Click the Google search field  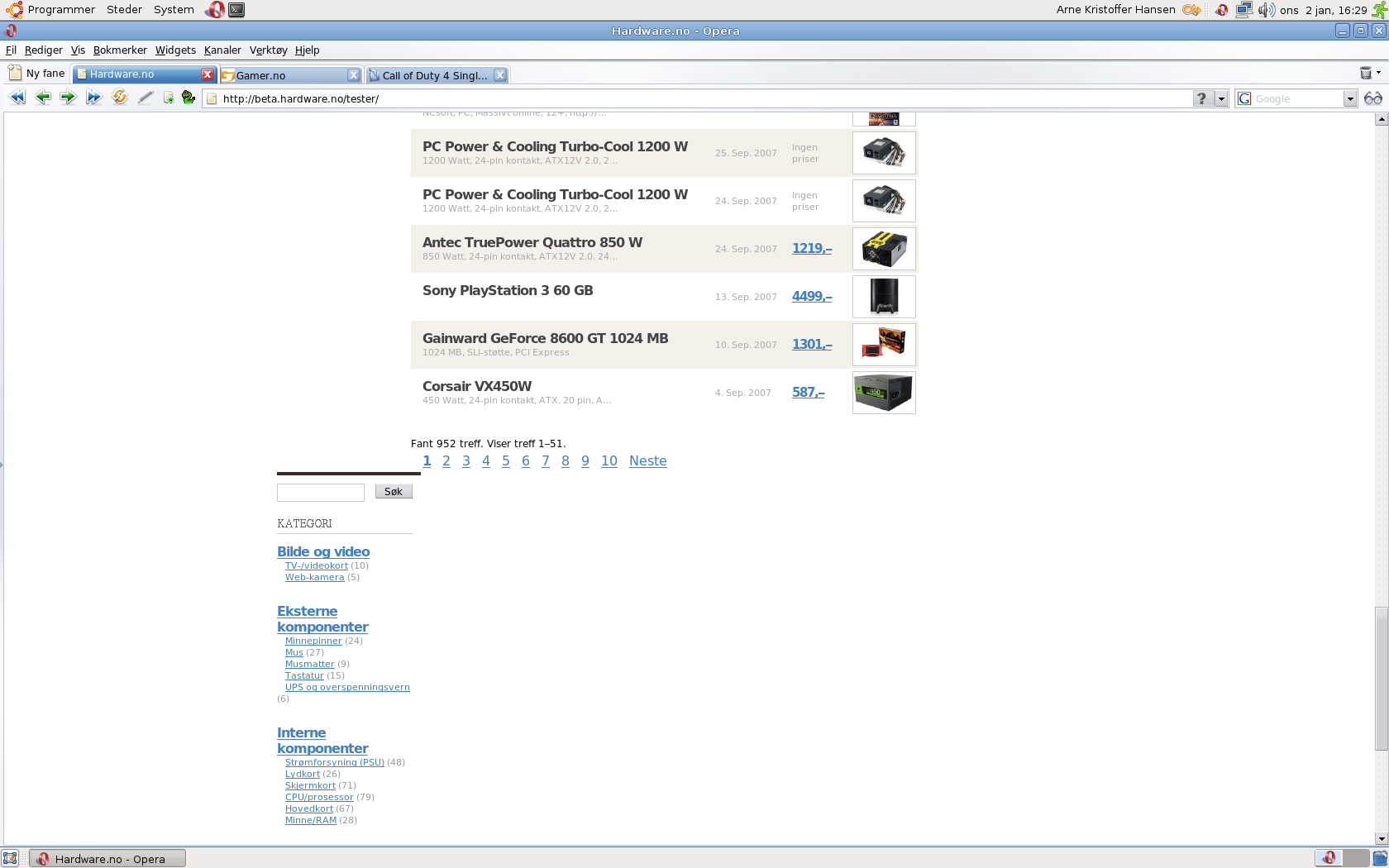(x=1296, y=98)
